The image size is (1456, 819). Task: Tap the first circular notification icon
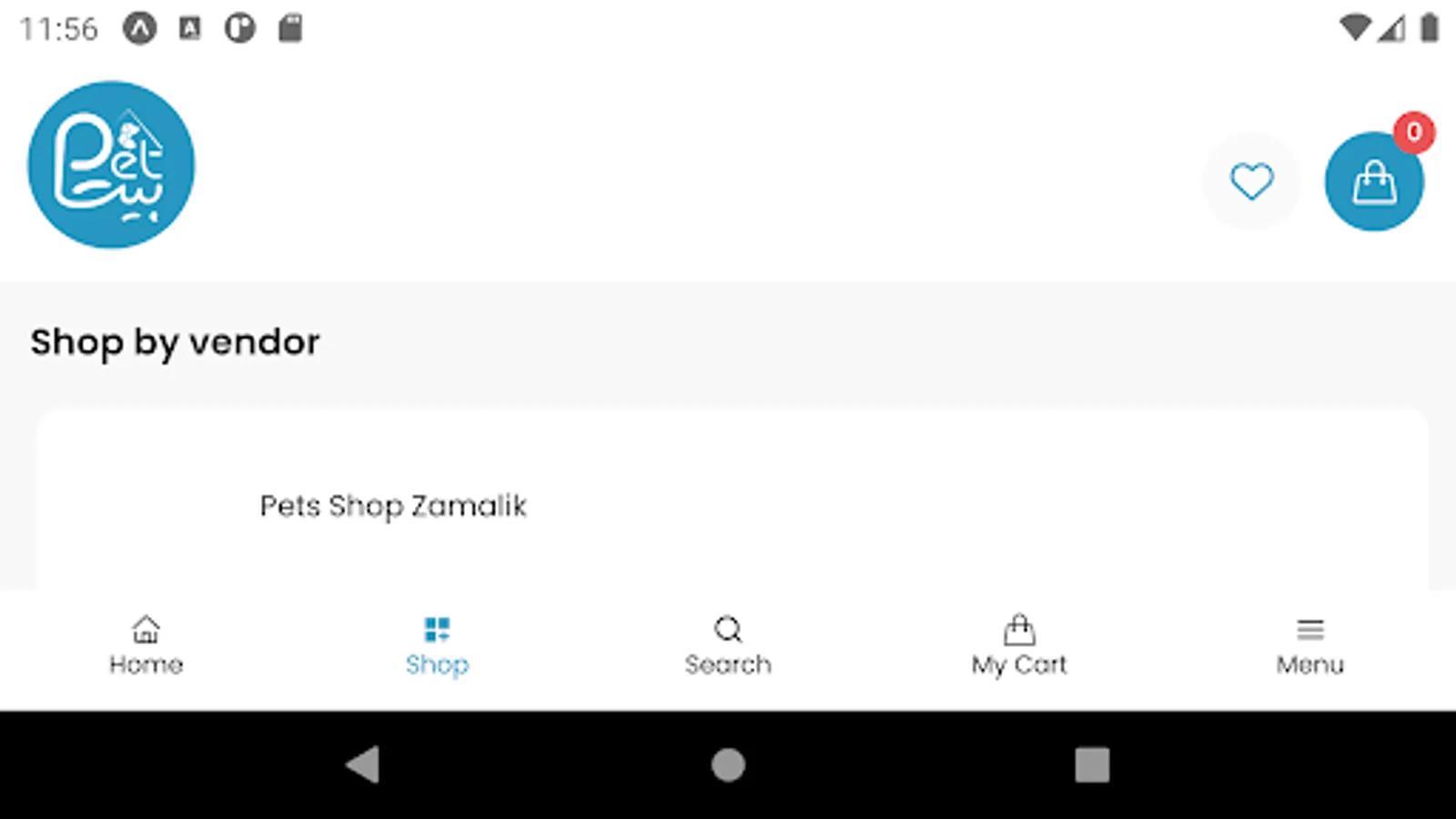[x=140, y=29]
